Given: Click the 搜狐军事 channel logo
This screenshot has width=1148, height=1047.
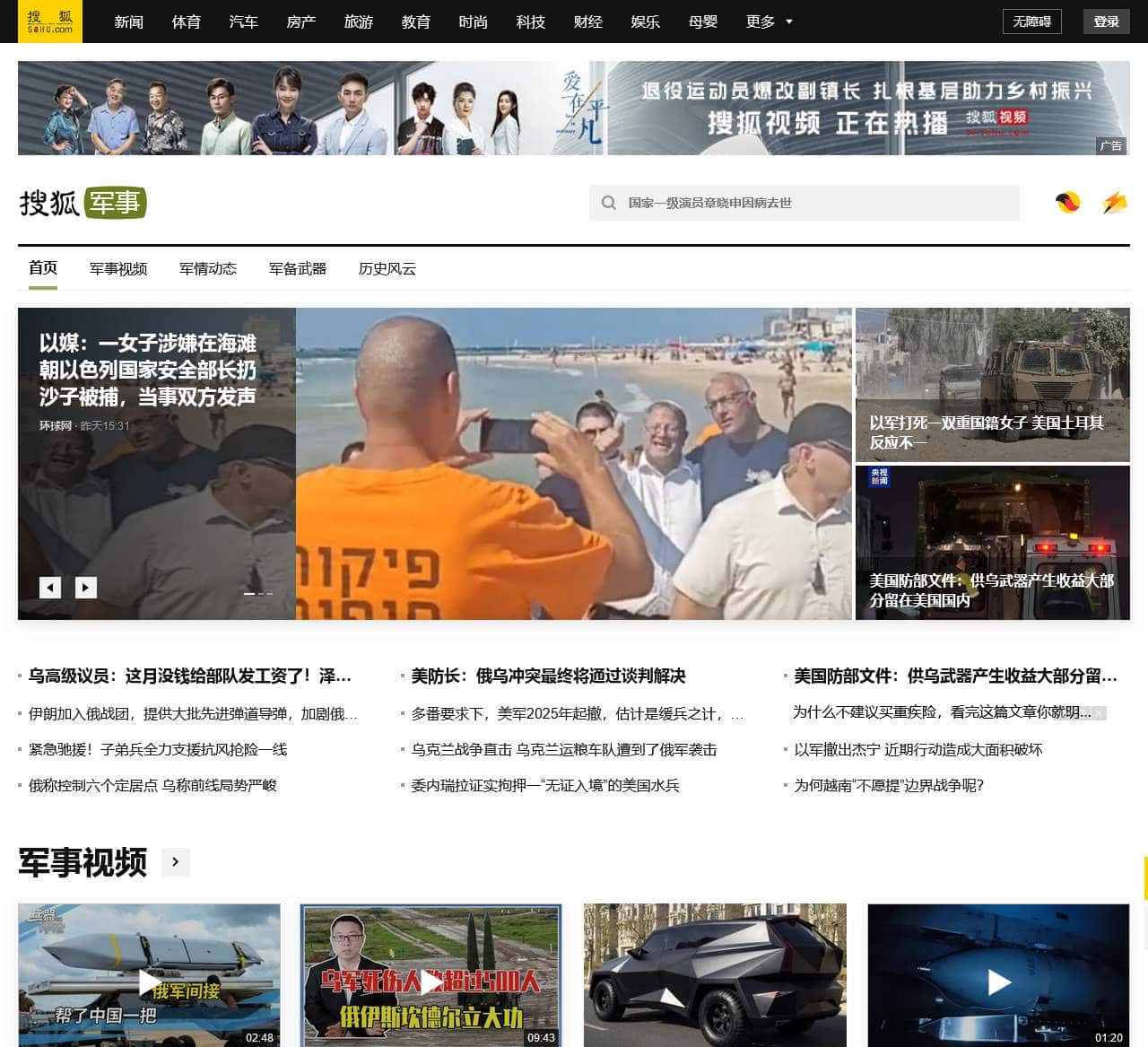Looking at the screenshot, I should point(83,203).
